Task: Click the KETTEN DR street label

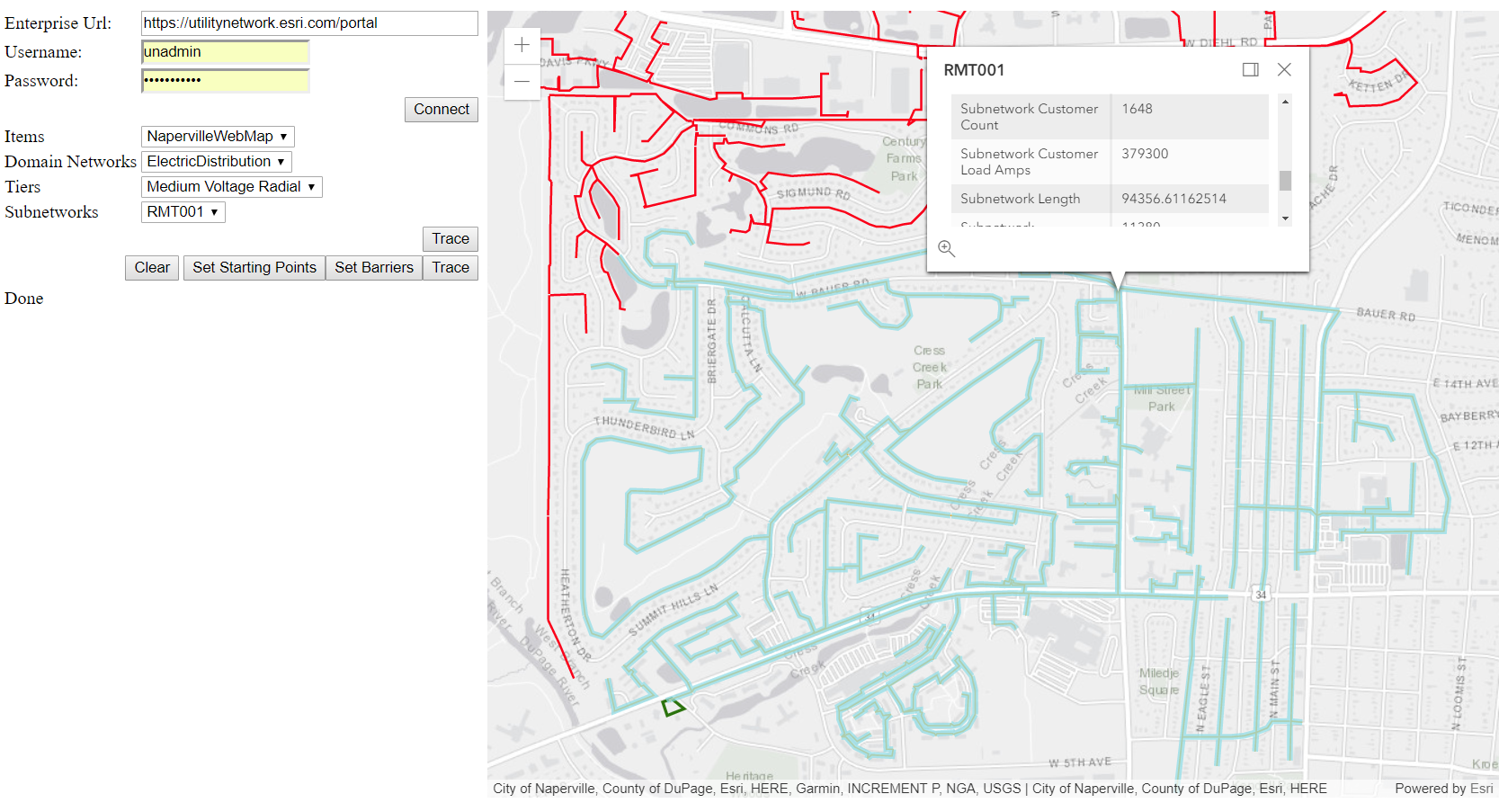Action: click(1379, 82)
